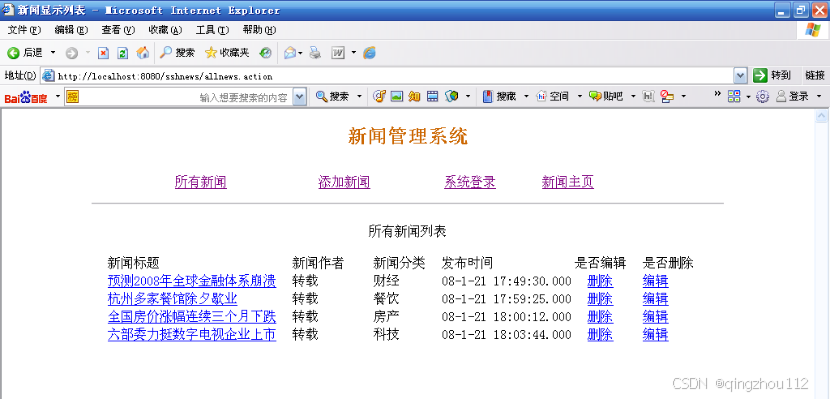Open news 六部委力挺数字电视企业上市
This screenshot has width=830, height=399.
coord(192,334)
